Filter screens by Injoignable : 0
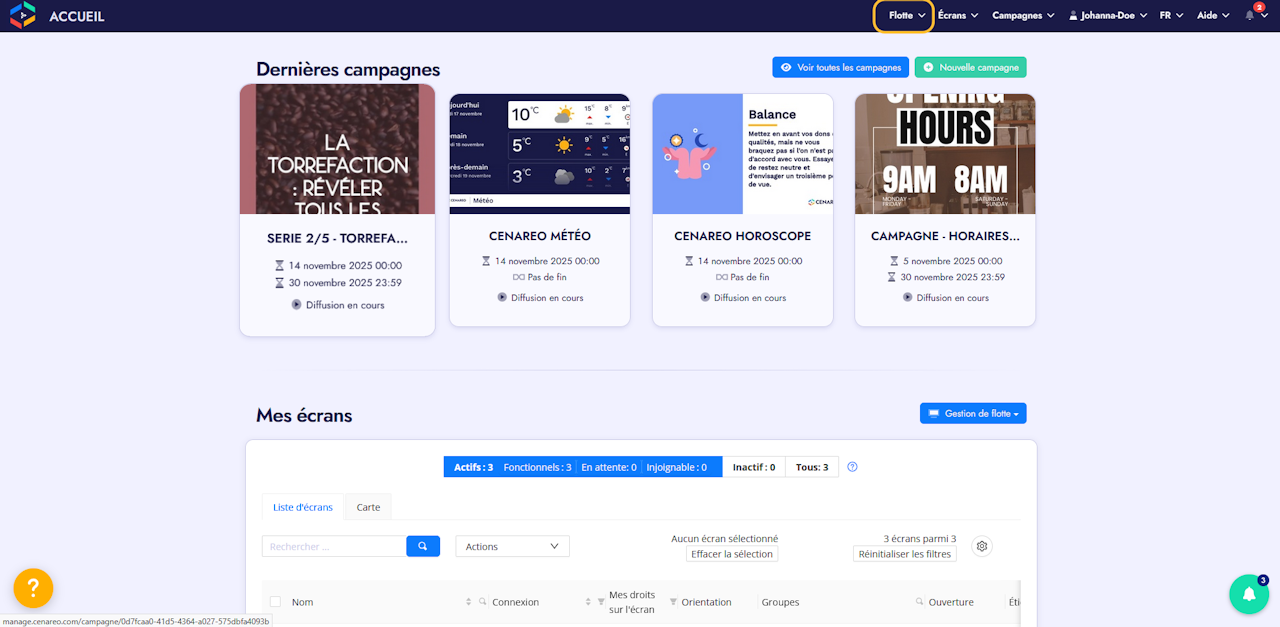Screen dimensions: 1280x627 (676, 467)
